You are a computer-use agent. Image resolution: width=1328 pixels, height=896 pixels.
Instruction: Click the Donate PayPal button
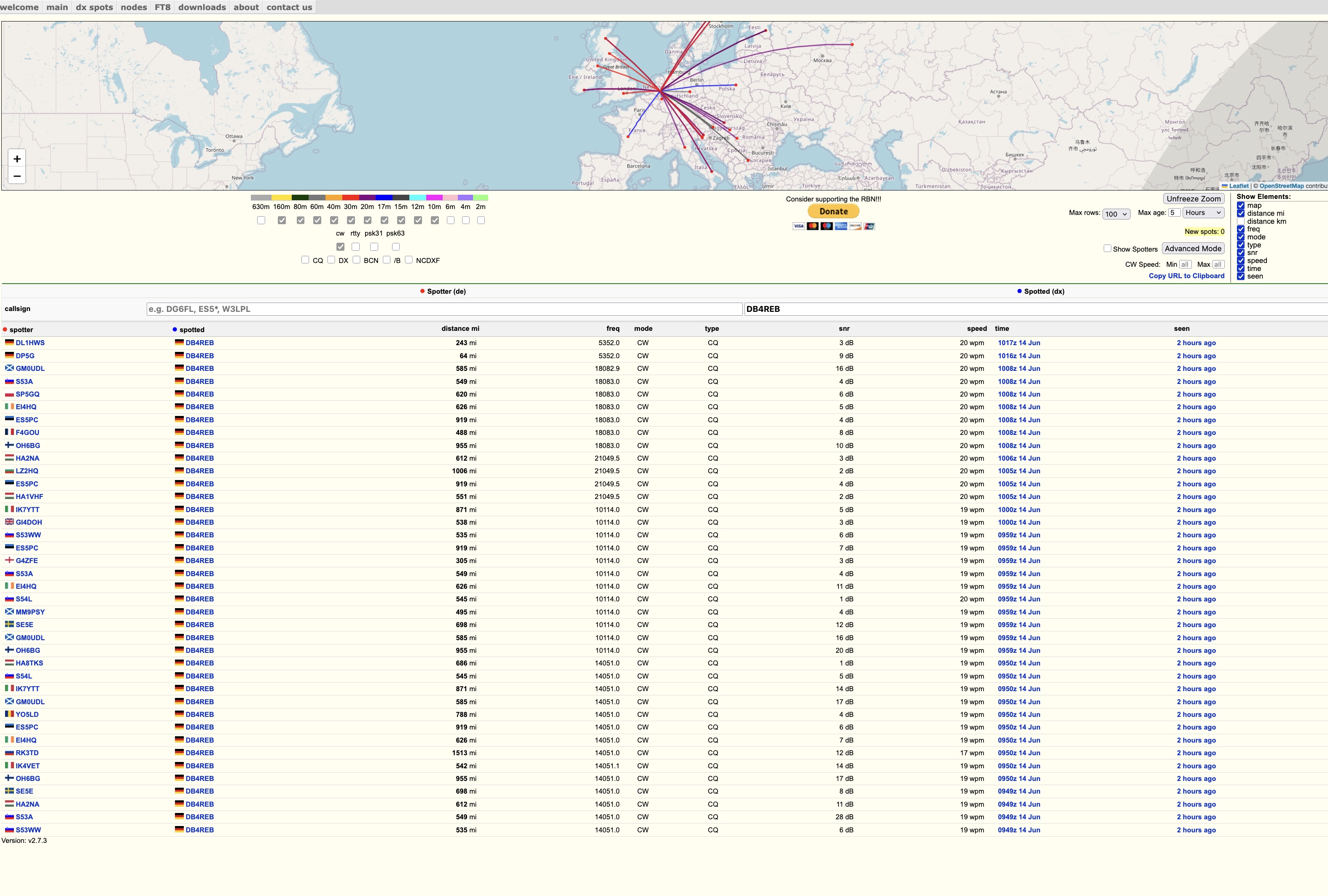point(833,211)
